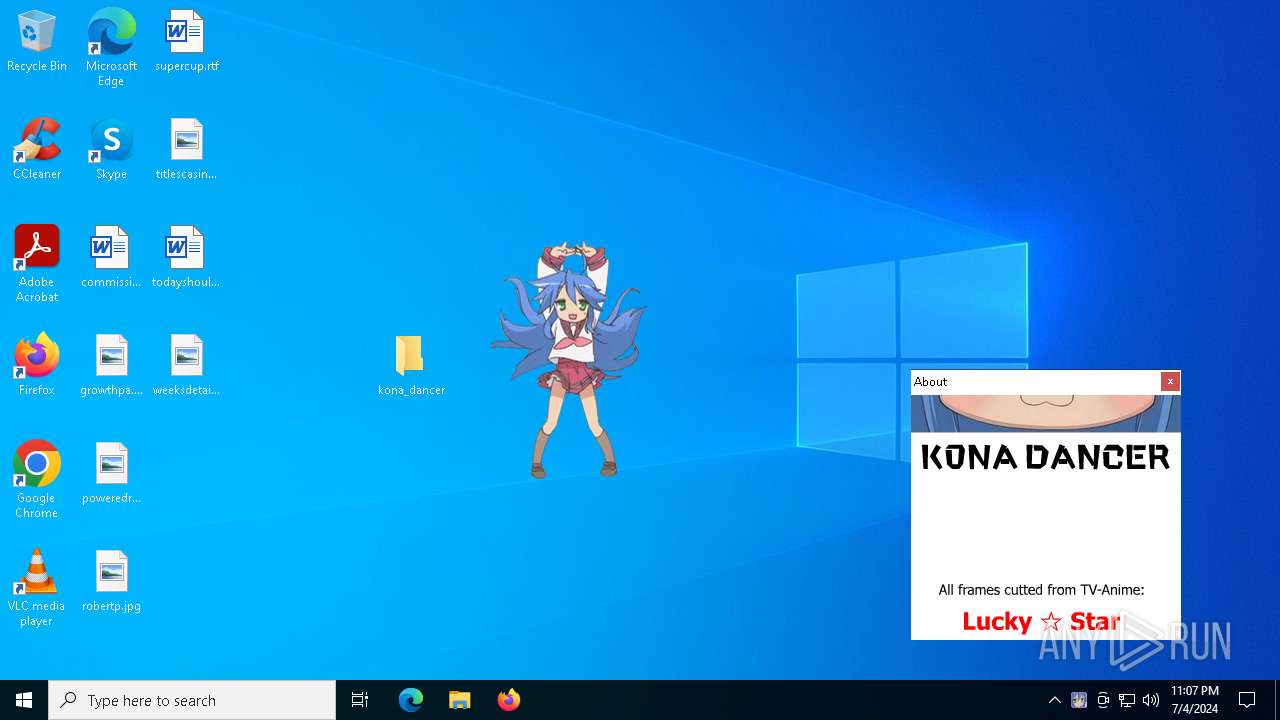Select the titlescasin... image file
Viewport: 1280px width, 720px height.
(x=186, y=149)
